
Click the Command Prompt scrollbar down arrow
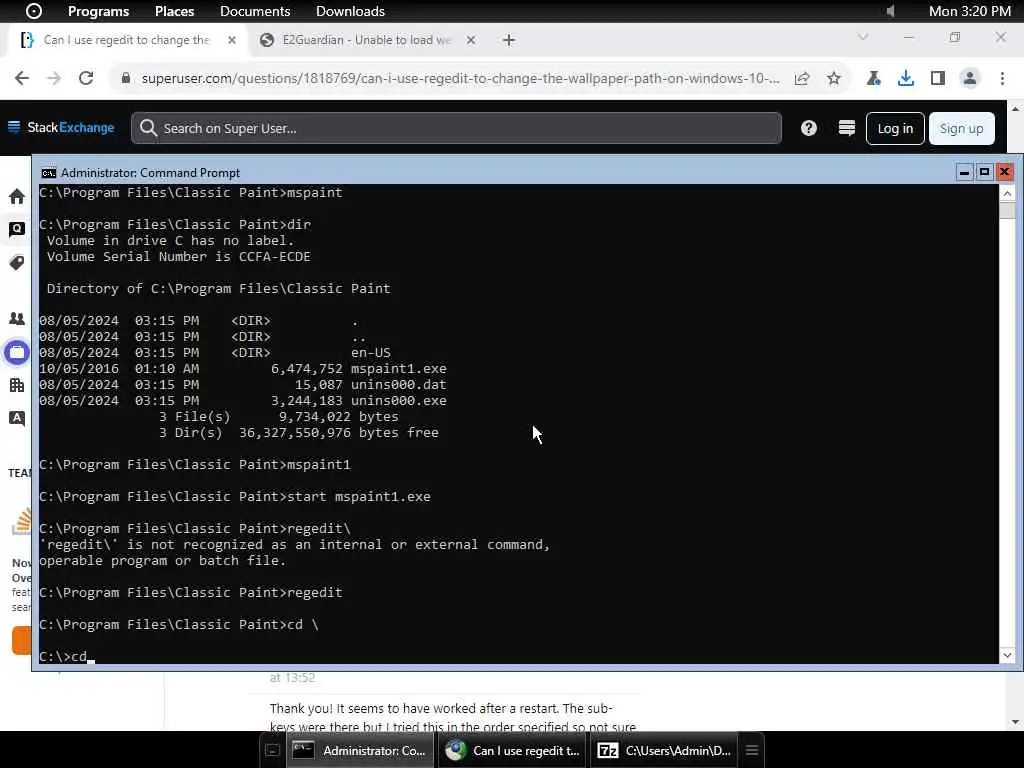coord(1007,655)
